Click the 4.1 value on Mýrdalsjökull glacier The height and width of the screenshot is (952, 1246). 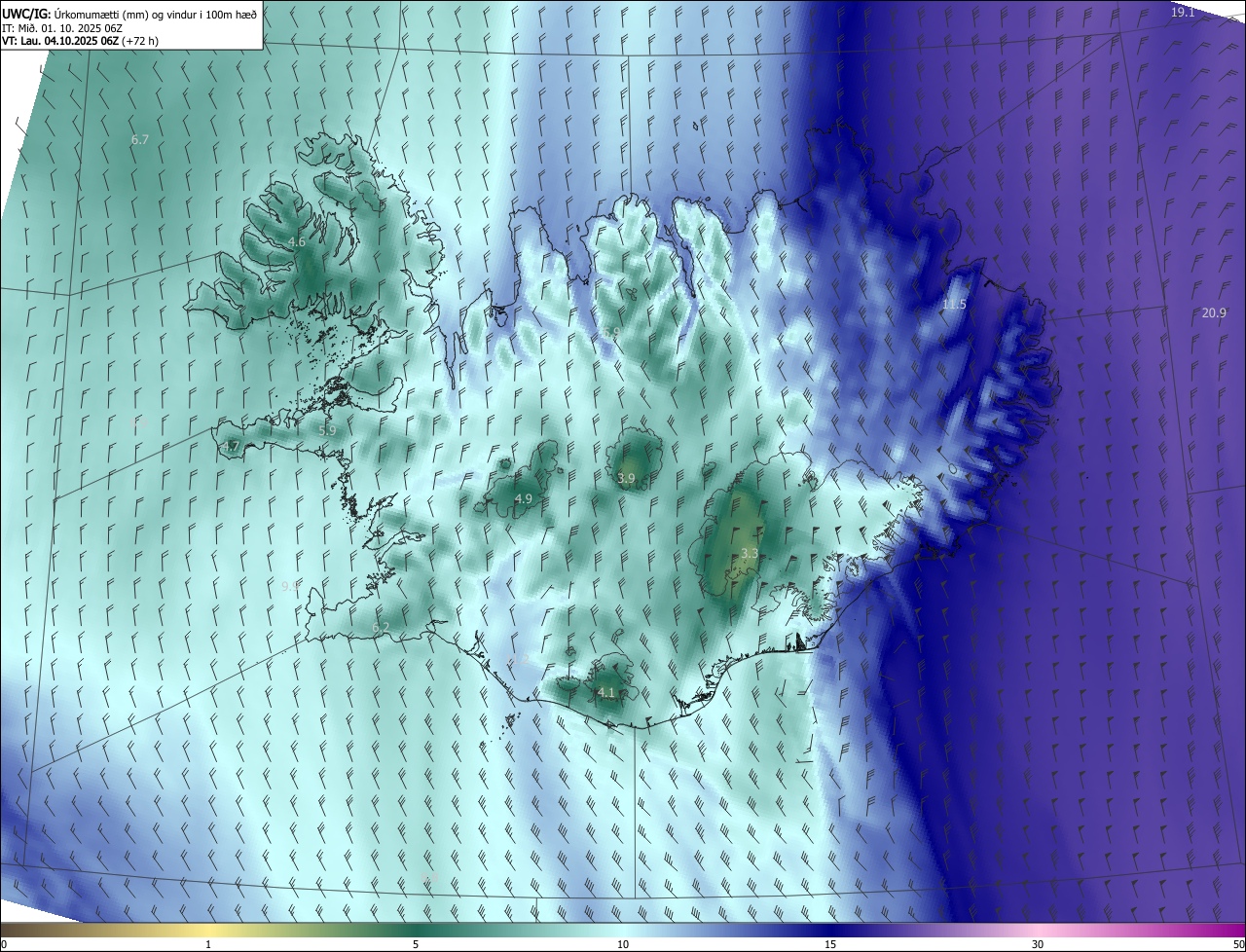(x=605, y=692)
